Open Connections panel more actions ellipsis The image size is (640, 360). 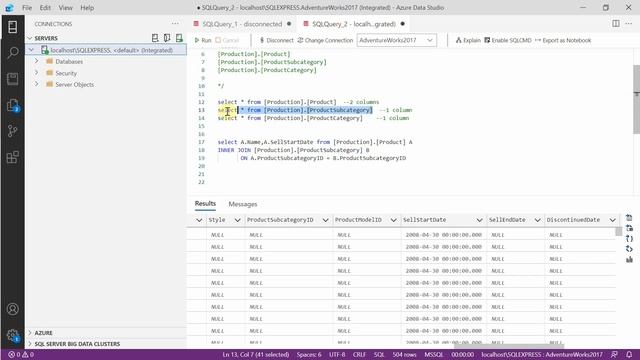coord(175,24)
